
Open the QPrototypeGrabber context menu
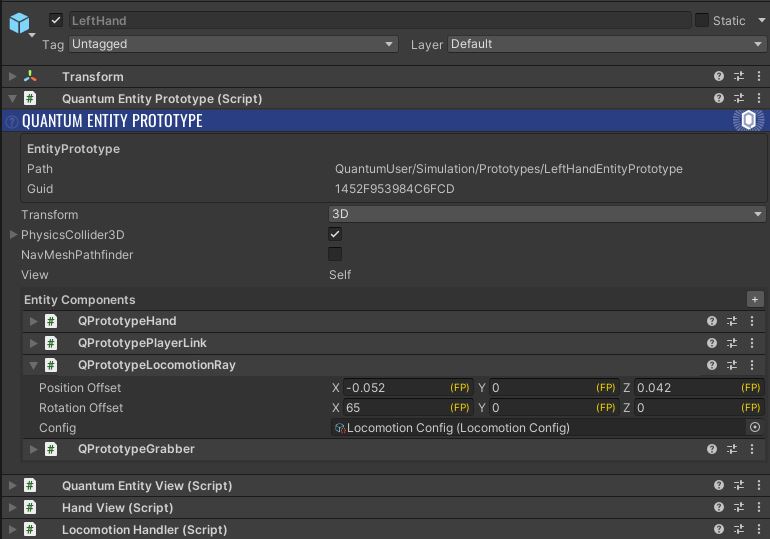tap(752, 449)
